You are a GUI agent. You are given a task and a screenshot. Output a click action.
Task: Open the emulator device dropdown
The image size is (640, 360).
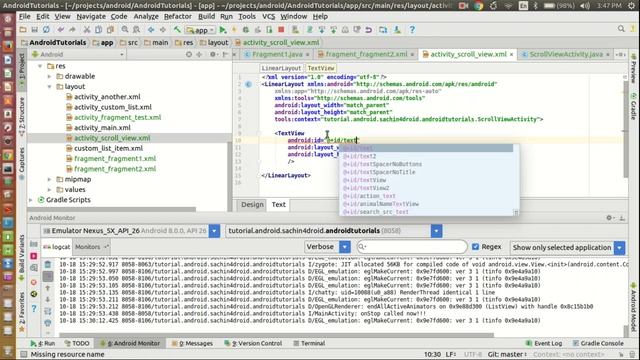[214, 231]
